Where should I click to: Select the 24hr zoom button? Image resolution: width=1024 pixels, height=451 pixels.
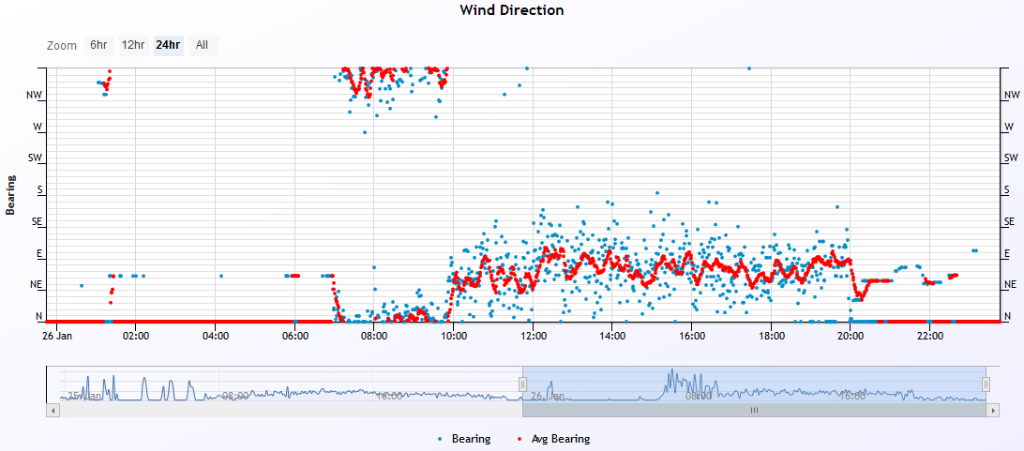[168, 45]
